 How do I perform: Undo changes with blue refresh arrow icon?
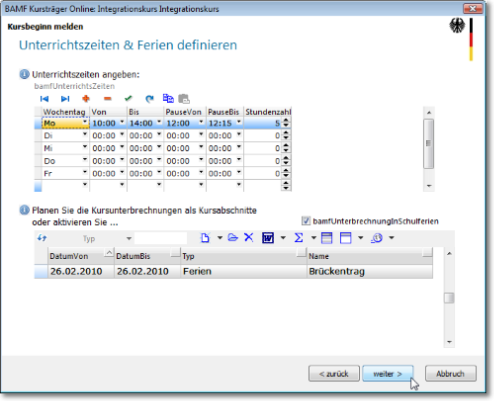tap(150, 99)
